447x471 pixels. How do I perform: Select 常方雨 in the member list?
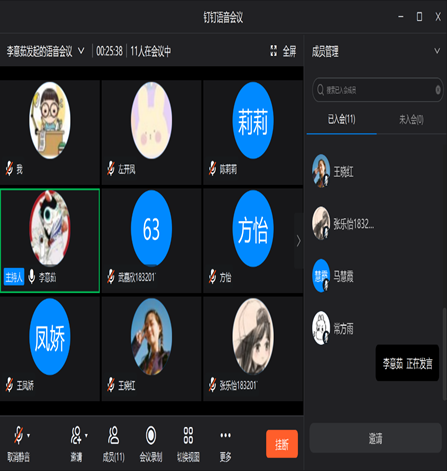pyautogui.click(x=375, y=328)
